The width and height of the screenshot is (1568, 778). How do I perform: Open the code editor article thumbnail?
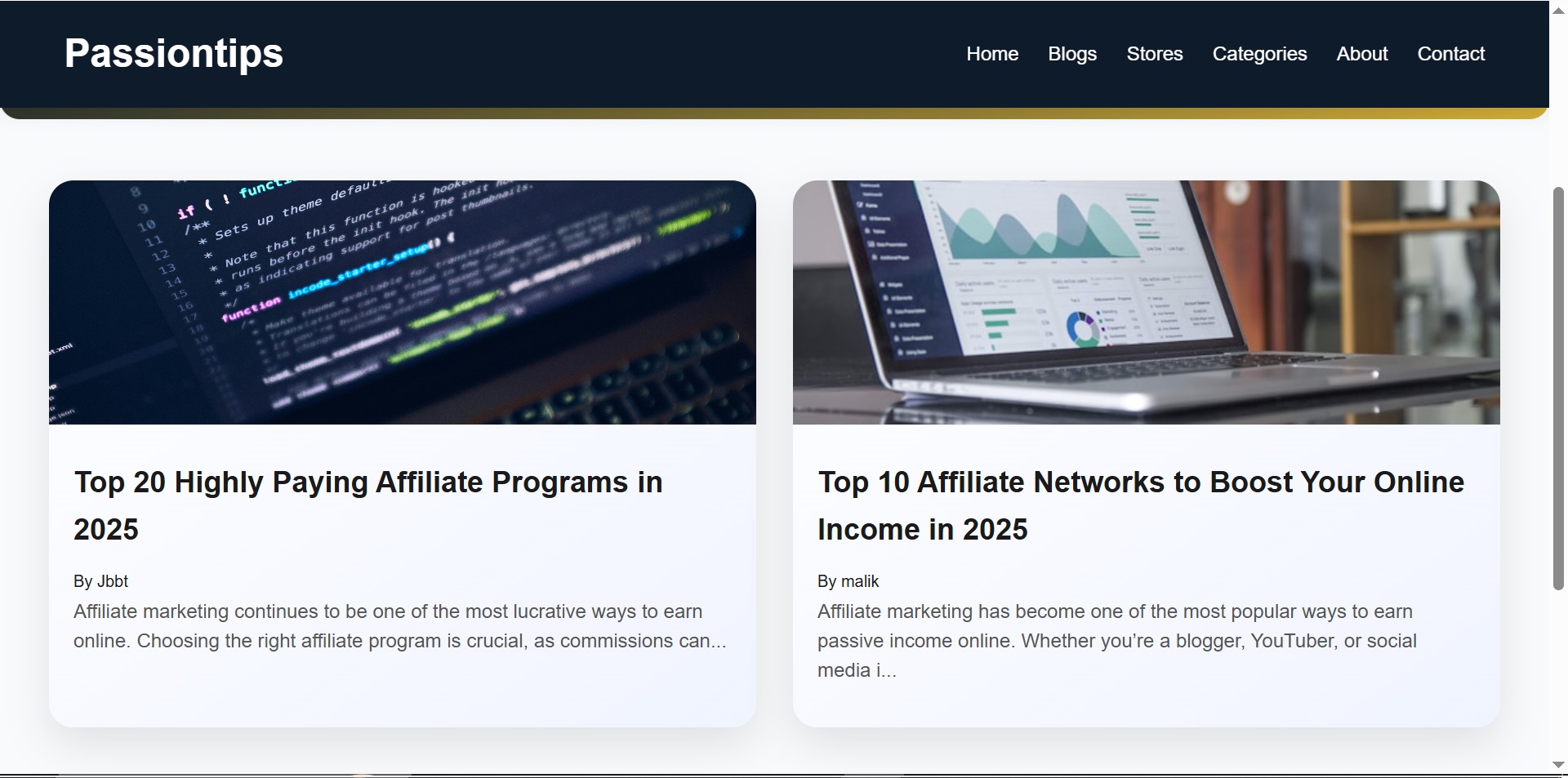pos(403,302)
